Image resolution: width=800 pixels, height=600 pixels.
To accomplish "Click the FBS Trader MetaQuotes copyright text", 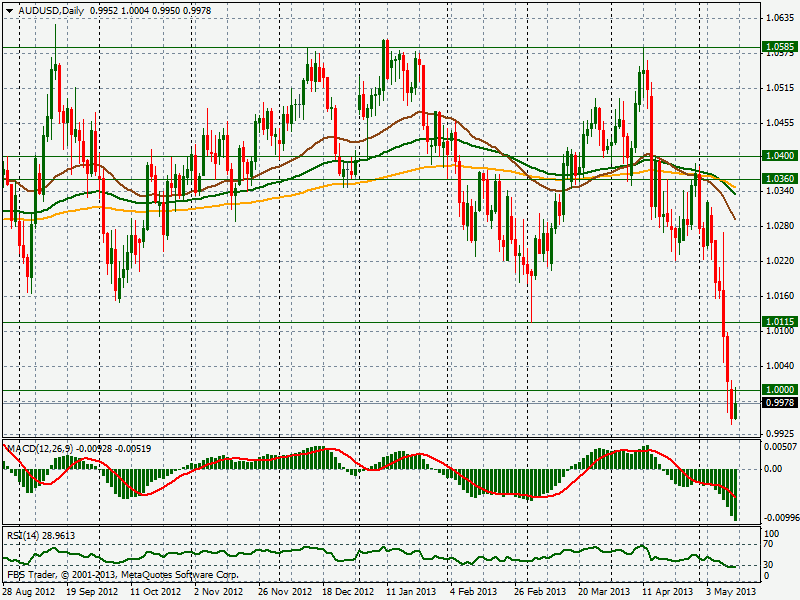I will pos(122,574).
